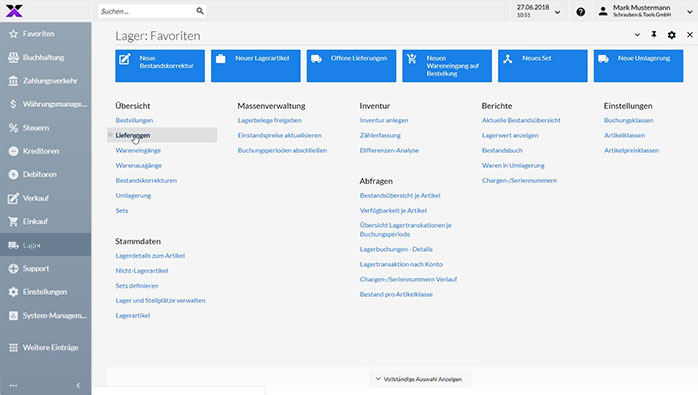Collapse panel with chevron next to pin
Screen dimensions: 698x395
pyautogui.click(x=637, y=35)
